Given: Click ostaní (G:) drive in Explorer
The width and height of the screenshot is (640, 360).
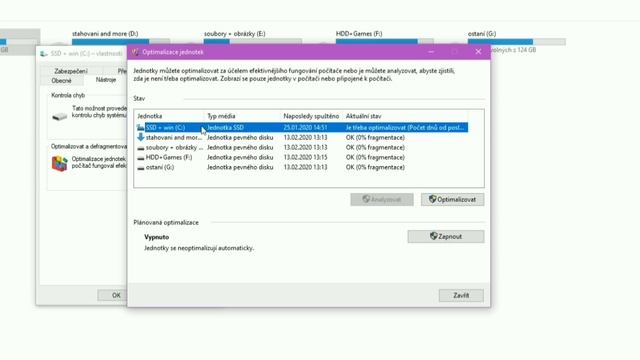Looking at the screenshot, I should [516, 41].
